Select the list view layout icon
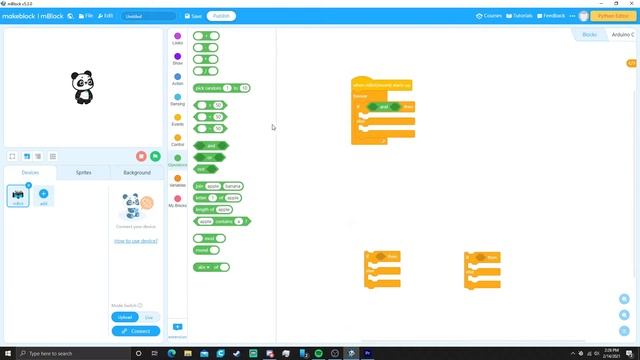Viewport: 640px width, 360px height. click(x=53, y=156)
